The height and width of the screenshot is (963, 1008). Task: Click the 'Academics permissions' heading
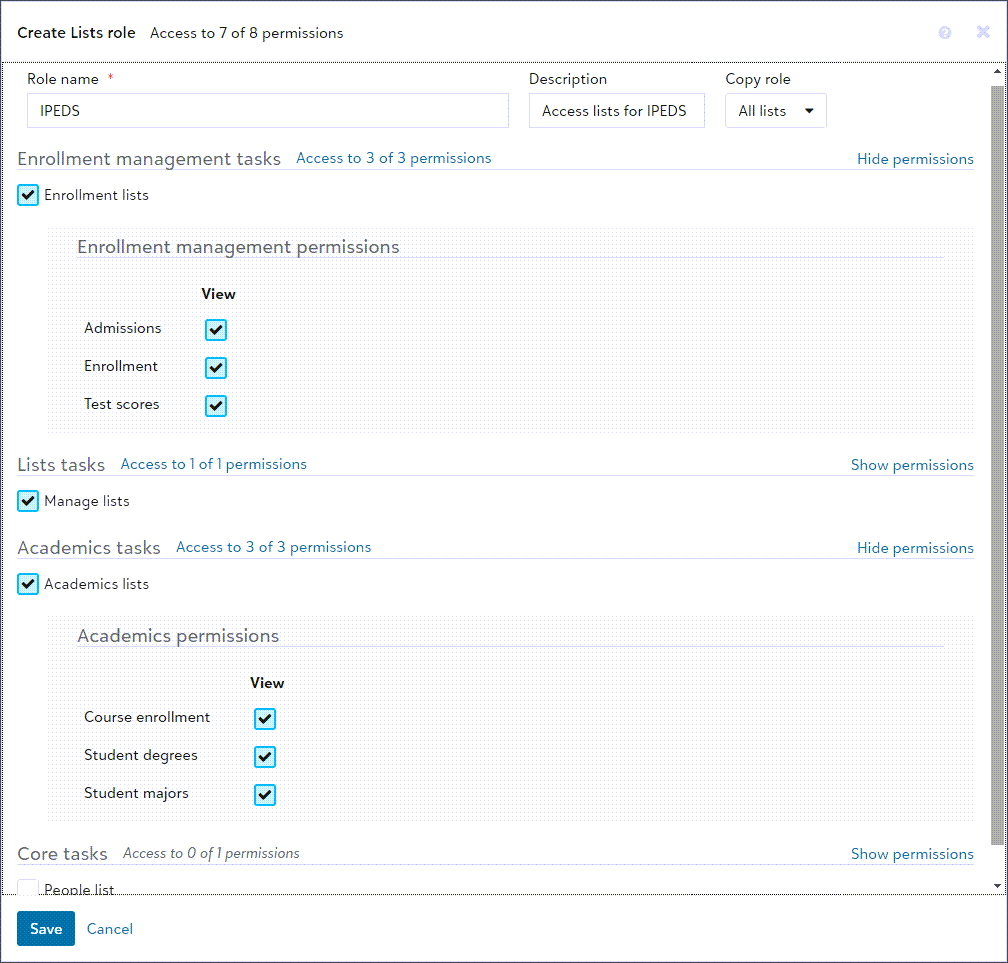(x=178, y=636)
